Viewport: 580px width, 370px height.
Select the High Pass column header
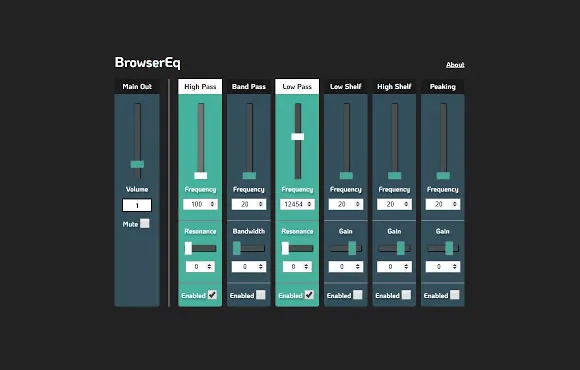[x=200, y=87]
